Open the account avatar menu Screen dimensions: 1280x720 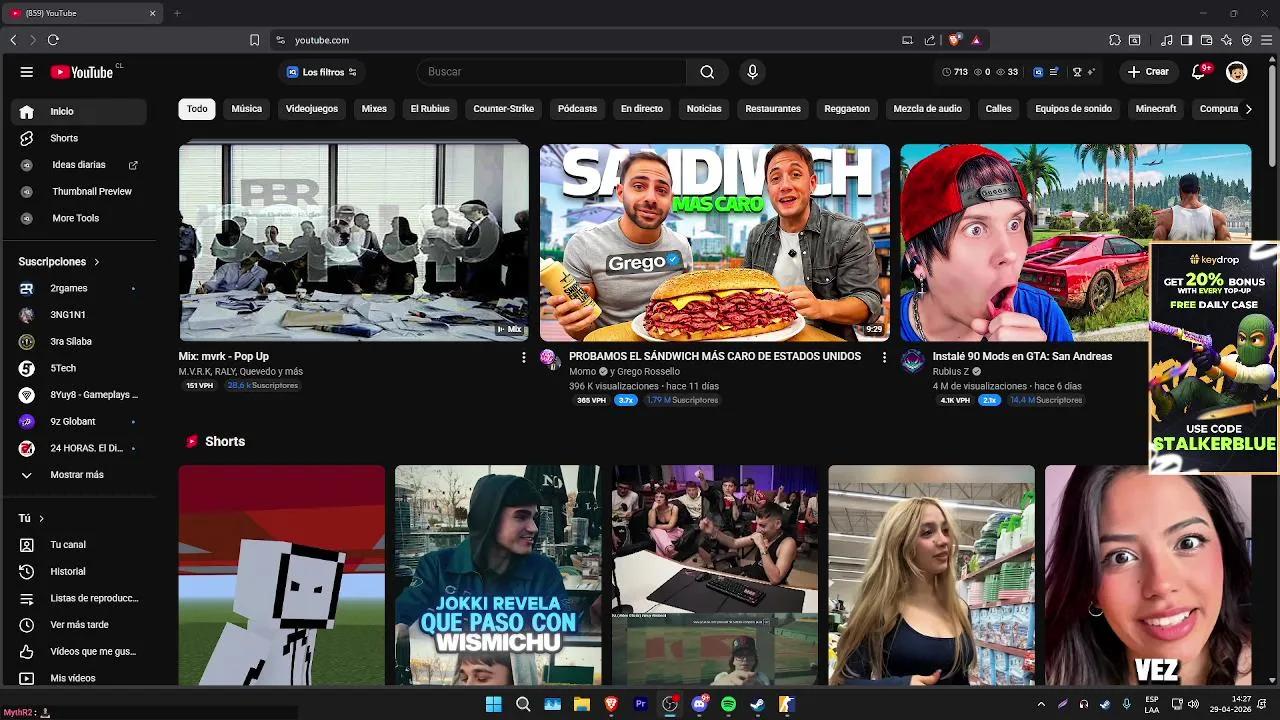(x=1237, y=72)
